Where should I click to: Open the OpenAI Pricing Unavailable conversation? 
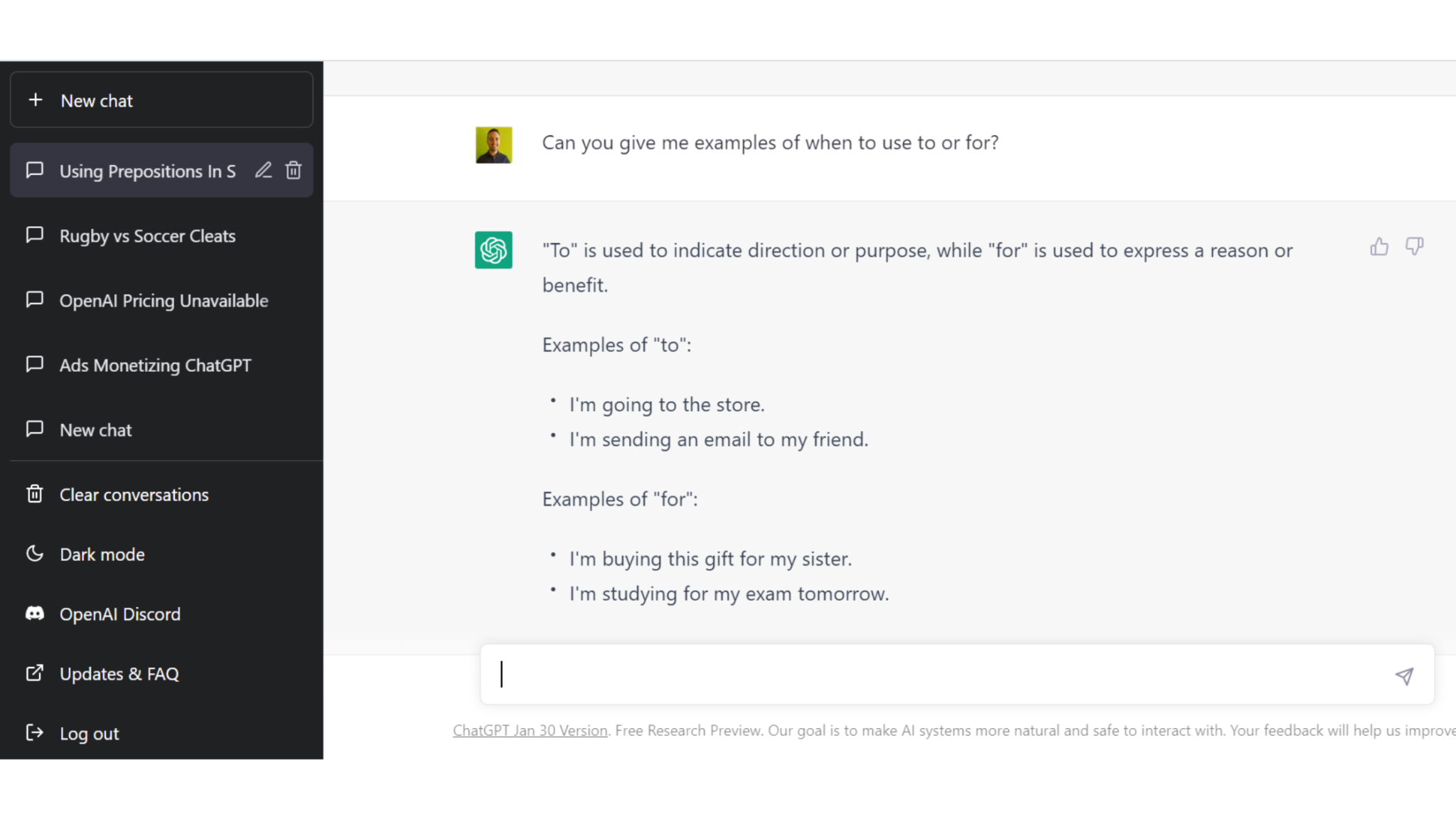tap(164, 301)
